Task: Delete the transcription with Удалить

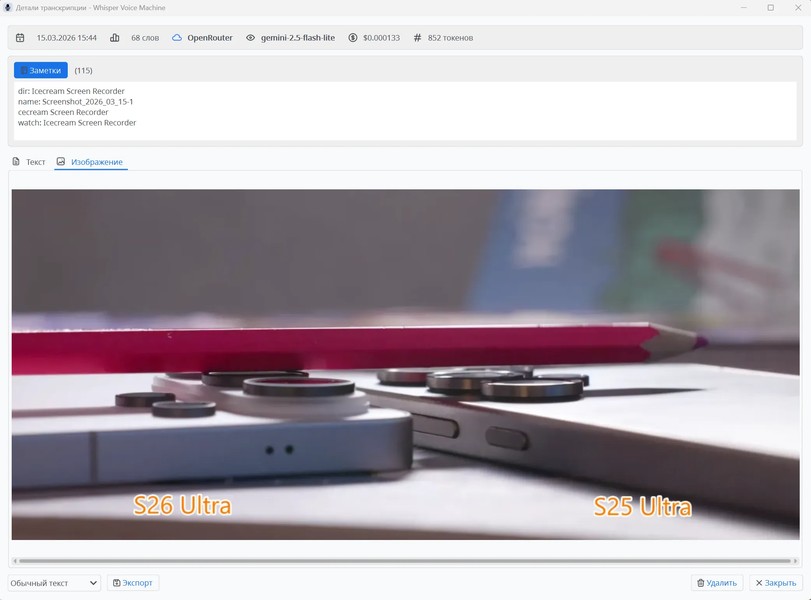Action: coord(717,583)
